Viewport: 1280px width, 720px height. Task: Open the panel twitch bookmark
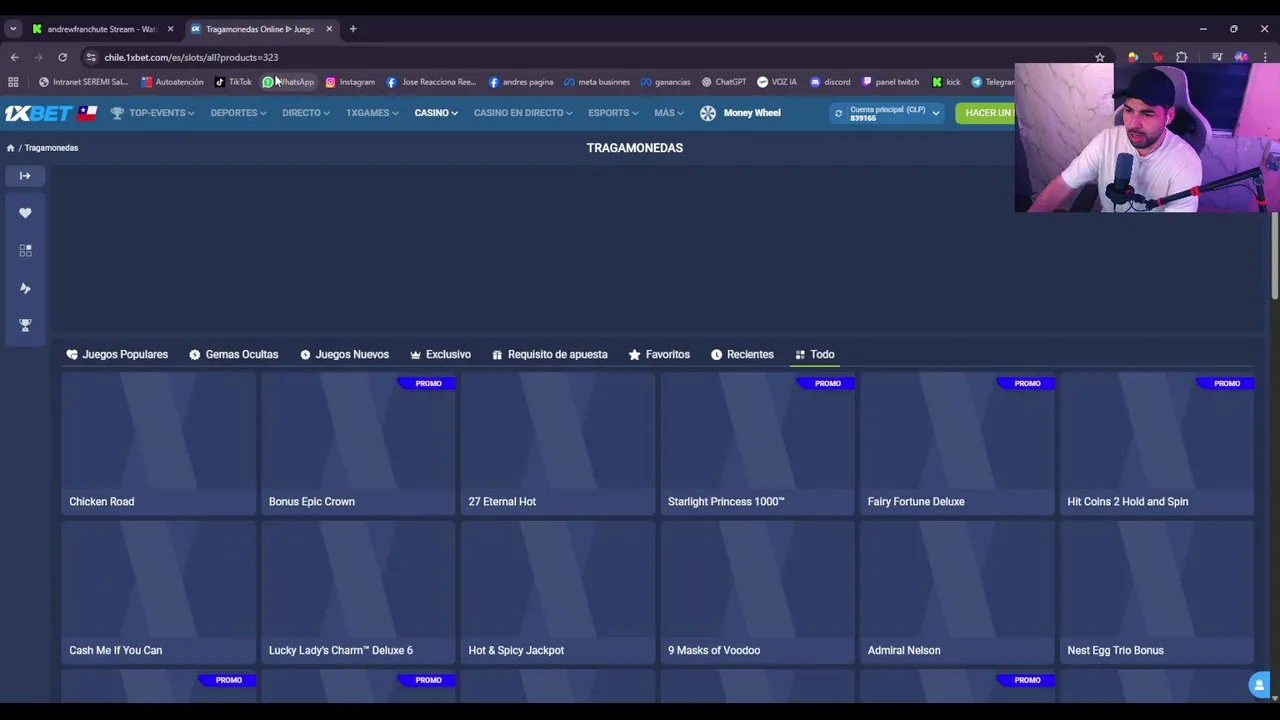pyautogui.click(x=890, y=82)
